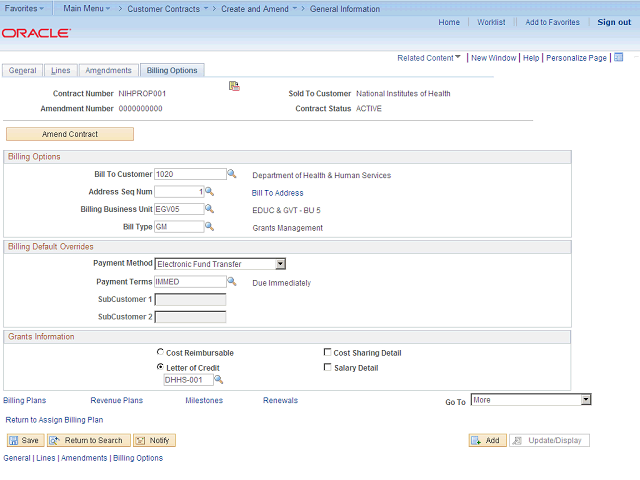
Task: Click the Billing Business Unit field
Action: click(179, 209)
